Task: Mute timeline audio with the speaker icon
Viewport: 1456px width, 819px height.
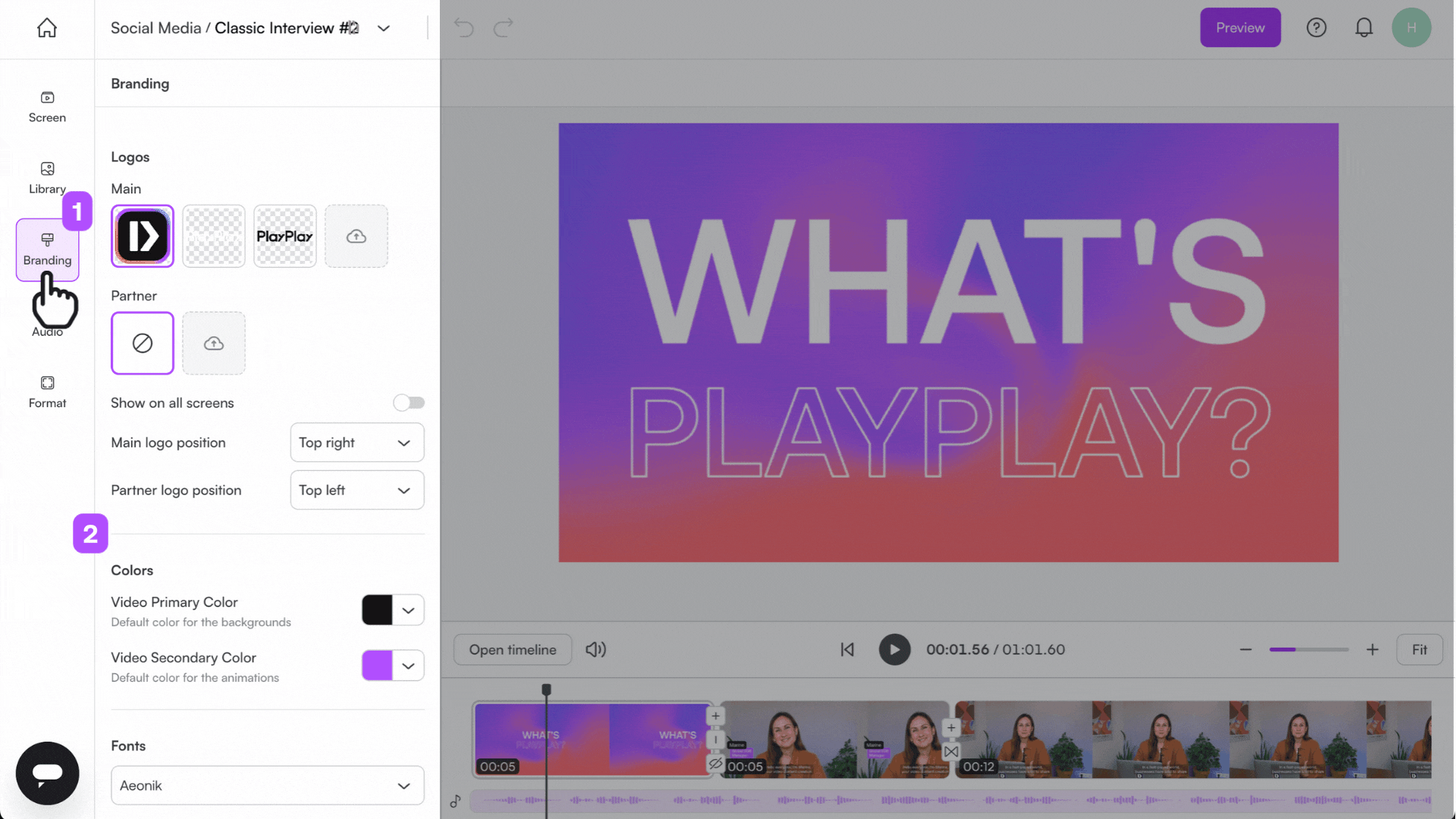Action: pos(596,649)
